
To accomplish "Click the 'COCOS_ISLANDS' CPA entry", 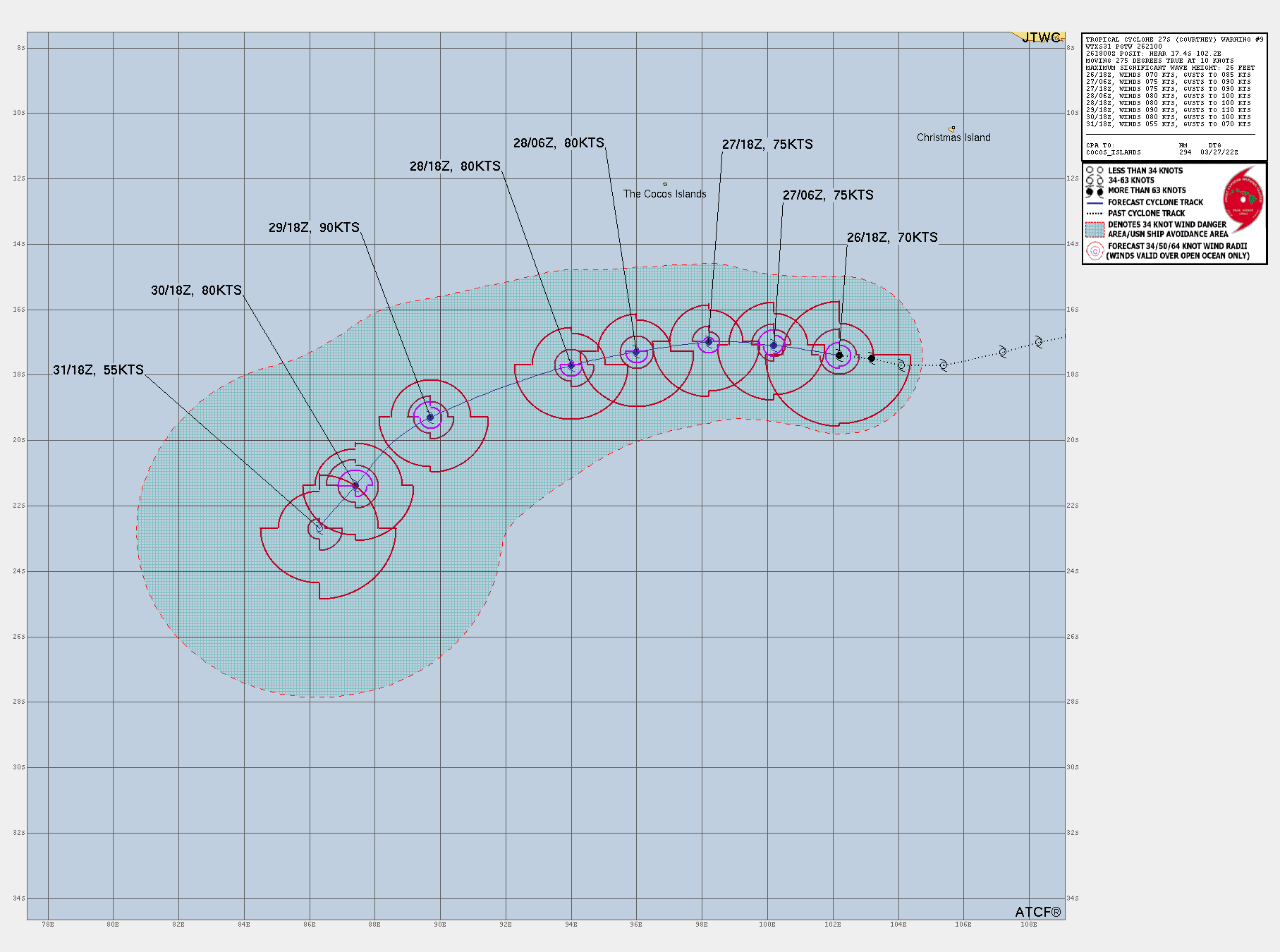I will coord(1113,152).
